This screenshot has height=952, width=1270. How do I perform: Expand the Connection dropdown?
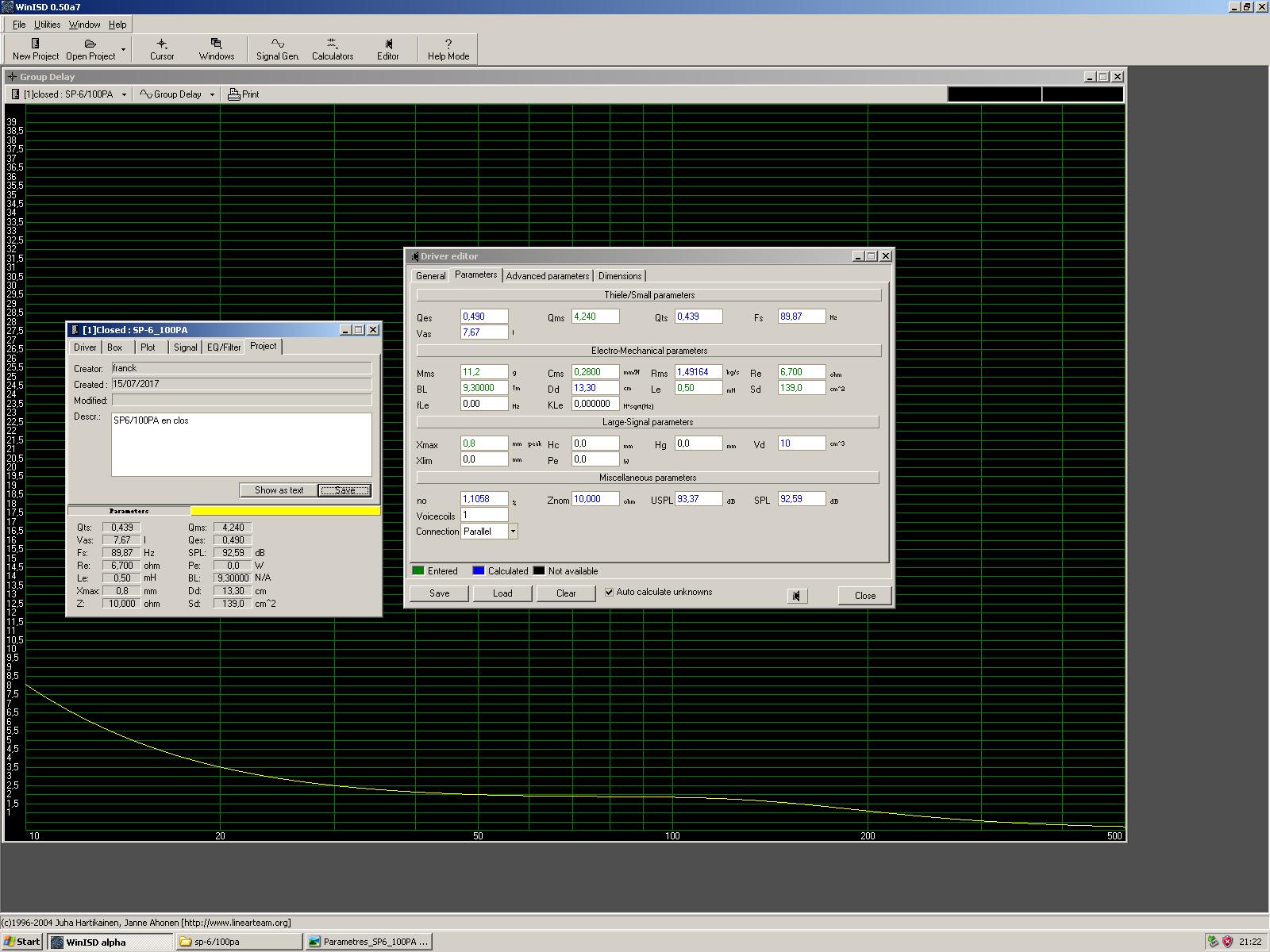click(513, 532)
